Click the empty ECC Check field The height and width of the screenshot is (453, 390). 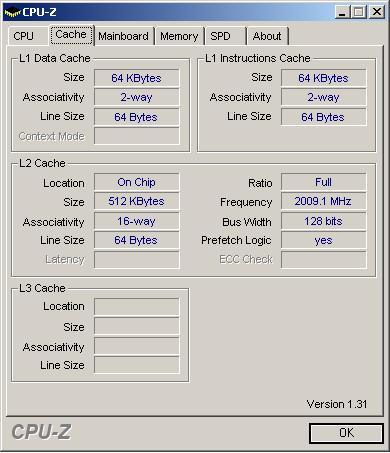323,260
